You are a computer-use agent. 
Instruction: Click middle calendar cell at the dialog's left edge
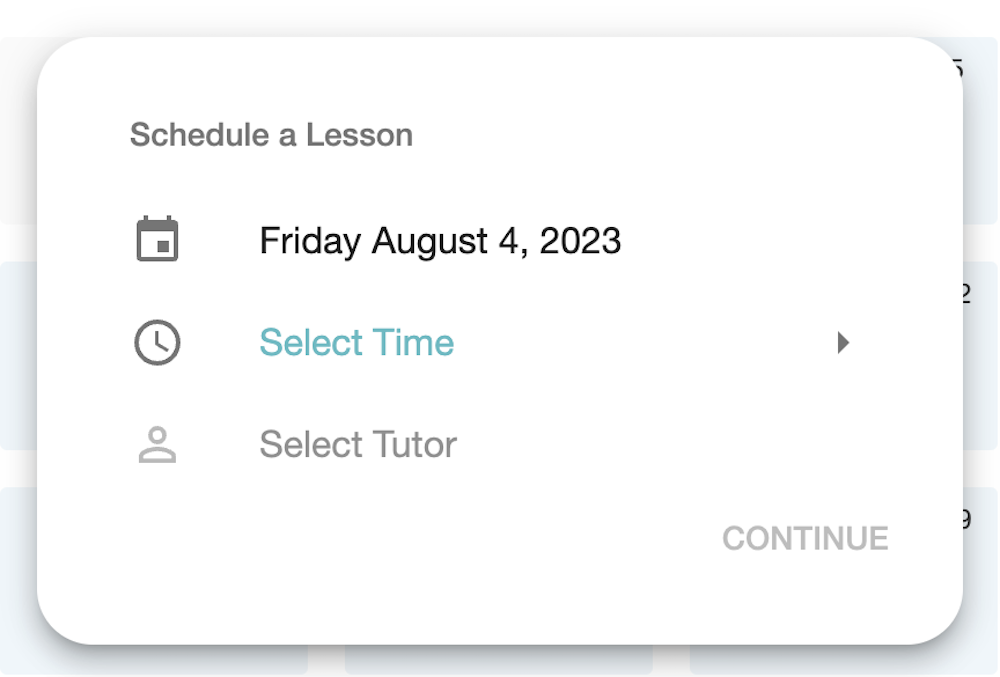[x=18, y=355]
